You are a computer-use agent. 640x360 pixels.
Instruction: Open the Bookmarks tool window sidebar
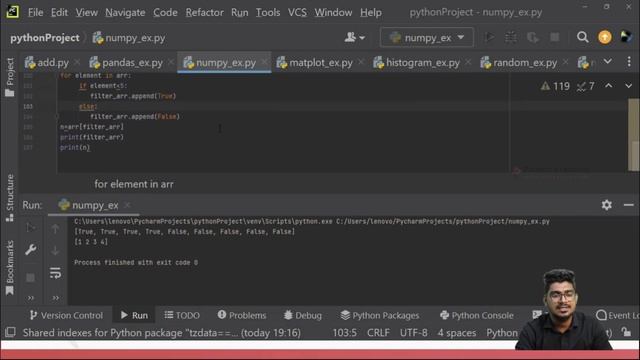(x=10, y=267)
